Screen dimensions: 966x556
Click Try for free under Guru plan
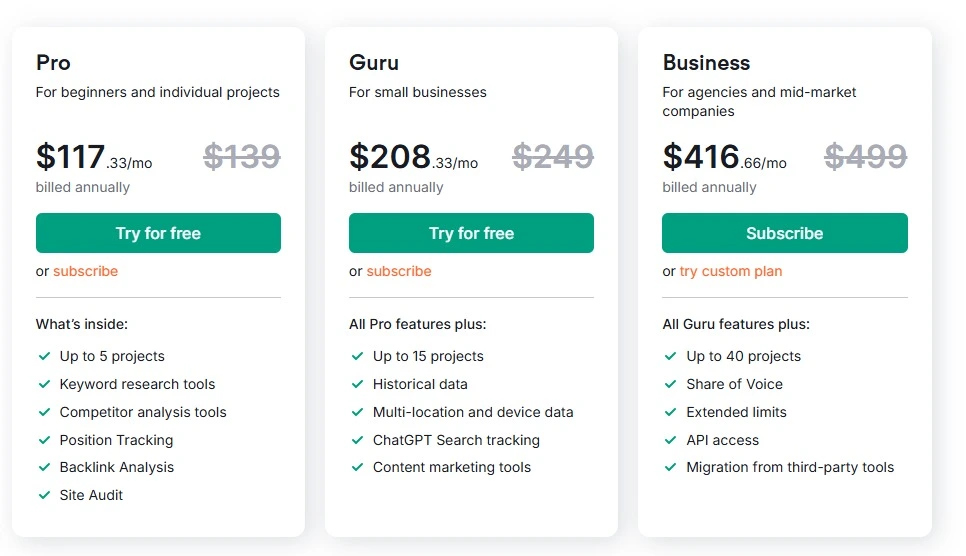[471, 233]
